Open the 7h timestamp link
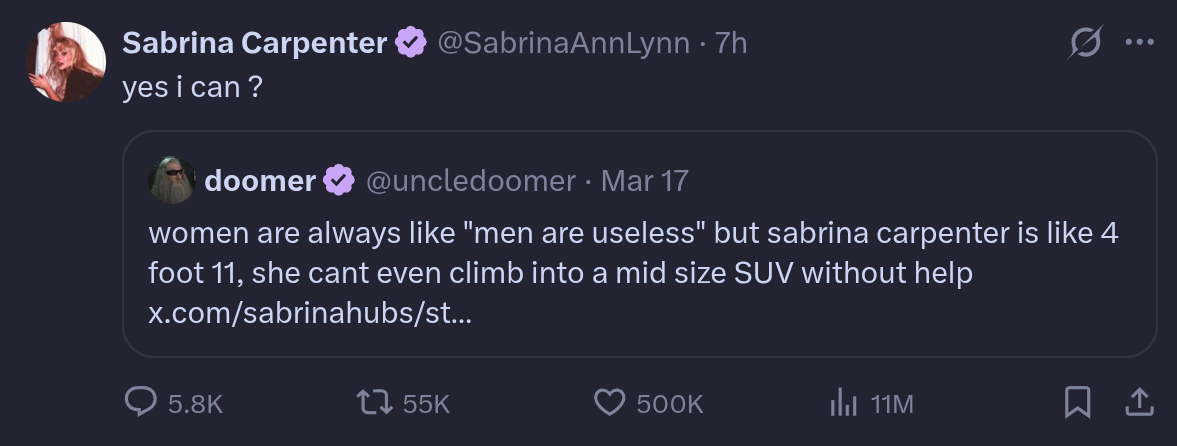This screenshot has width=1177, height=446. point(730,43)
